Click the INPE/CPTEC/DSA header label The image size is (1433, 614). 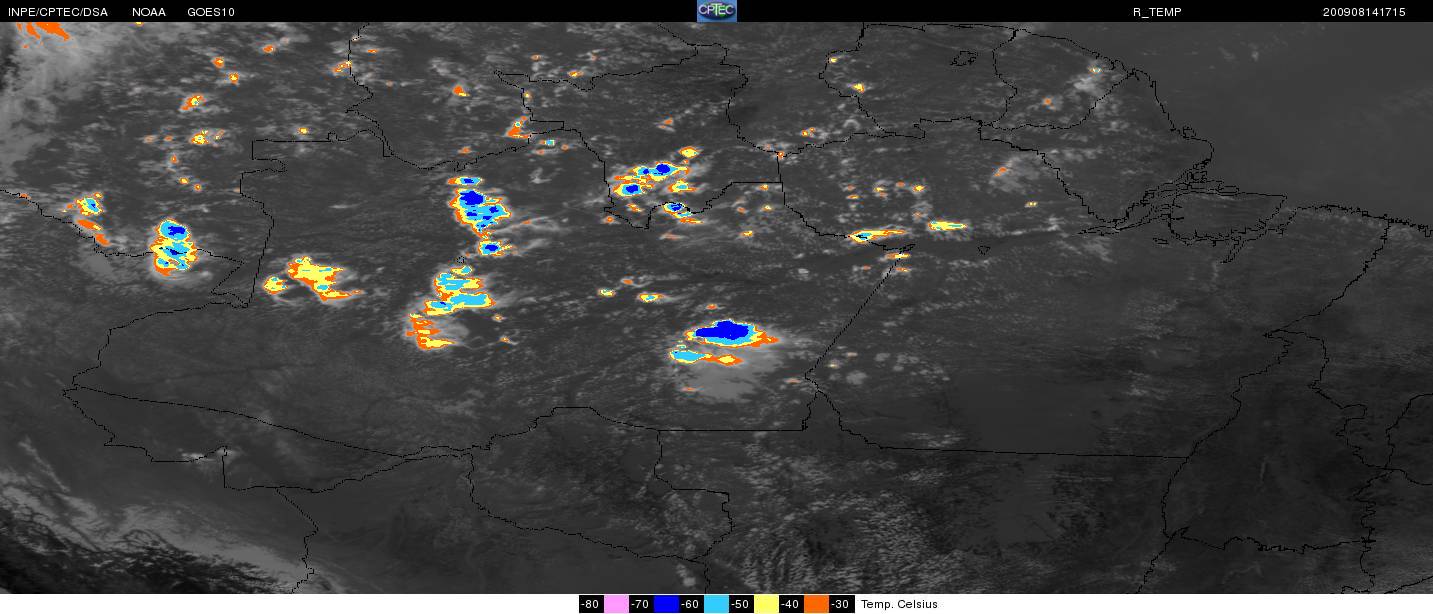57,12
